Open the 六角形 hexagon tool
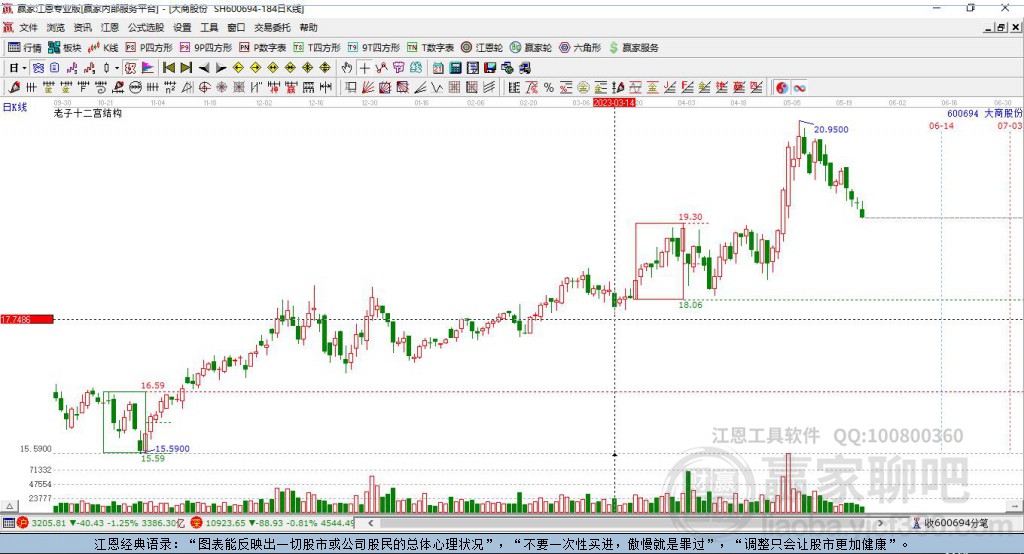The image size is (1024, 554). [x=580, y=48]
